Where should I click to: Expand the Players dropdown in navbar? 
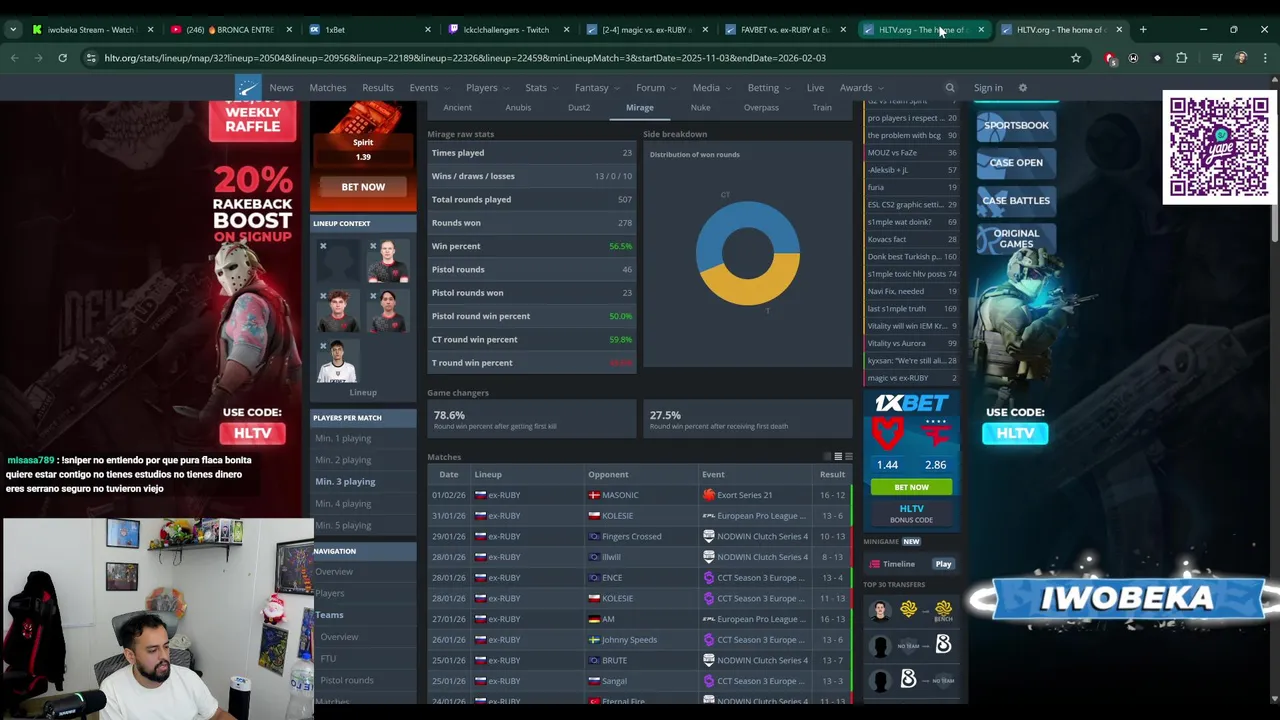click(x=487, y=88)
